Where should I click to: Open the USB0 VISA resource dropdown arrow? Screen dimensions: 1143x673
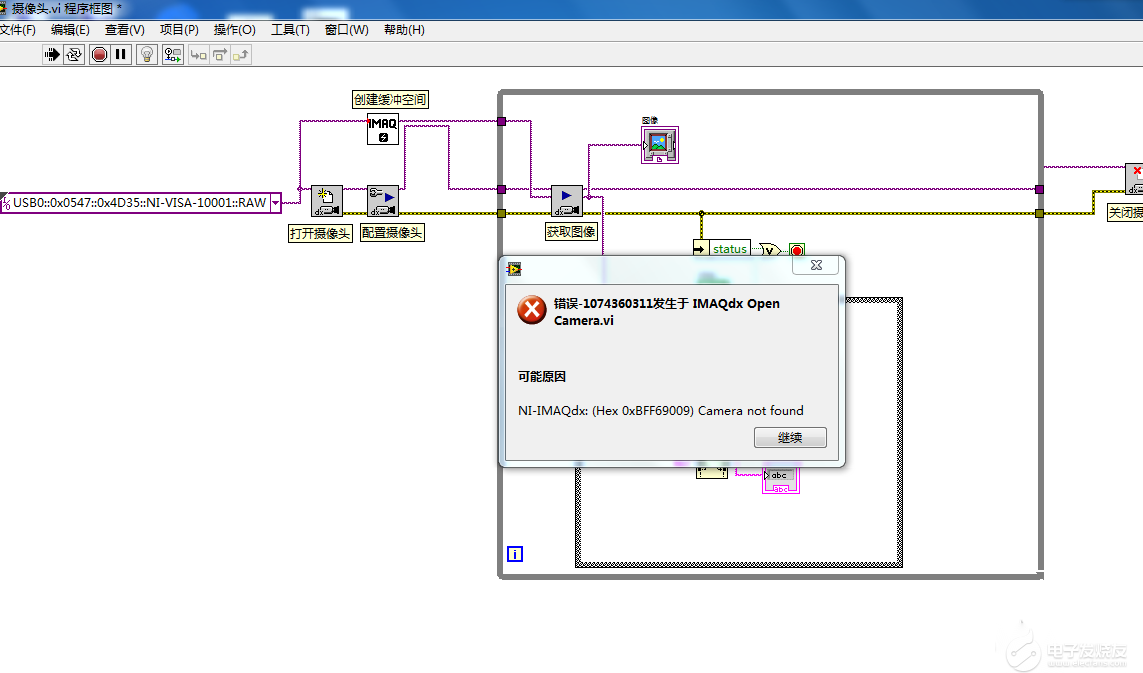point(275,202)
